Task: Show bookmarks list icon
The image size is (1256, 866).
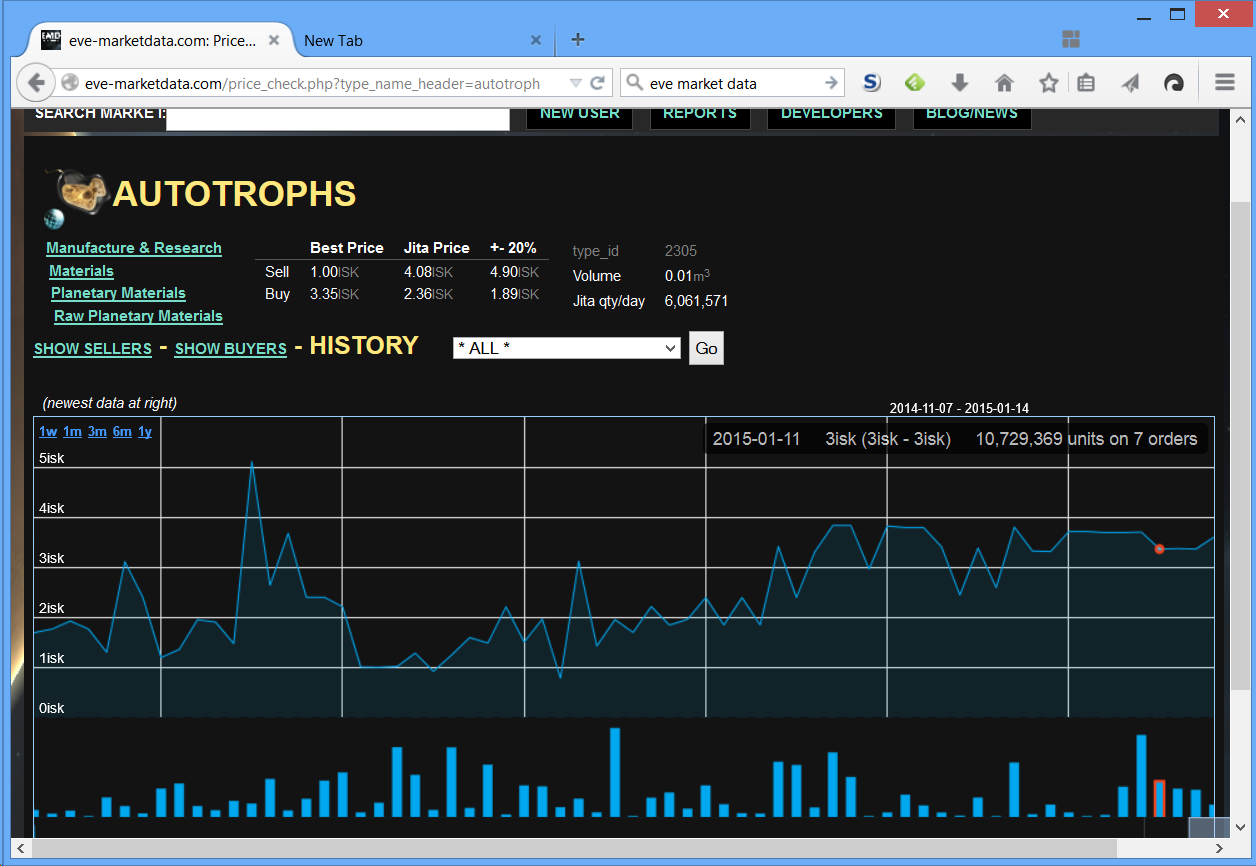Action: coord(1086,83)
